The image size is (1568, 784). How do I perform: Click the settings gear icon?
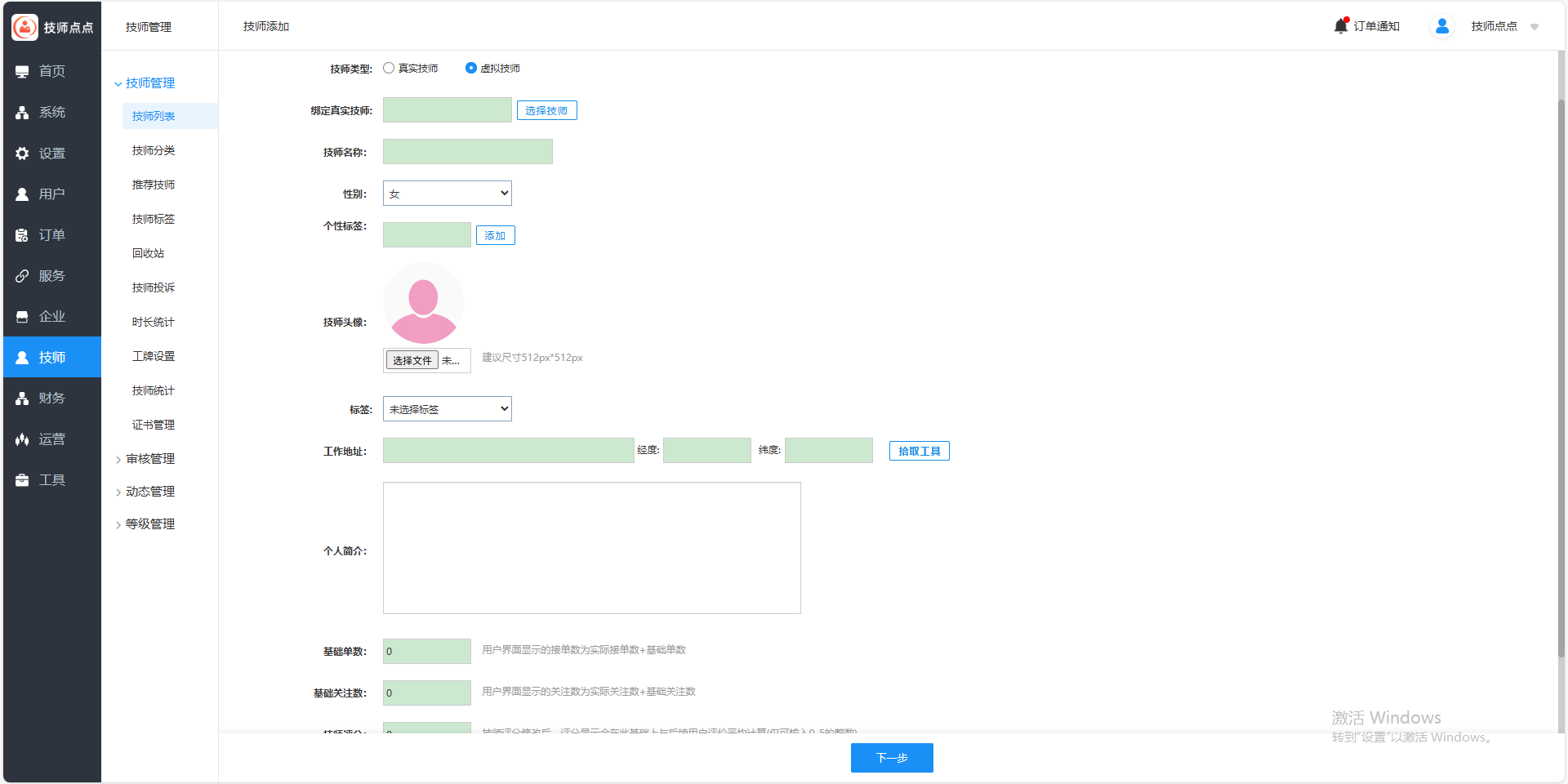pyautogui.click(x=22, y=154)
